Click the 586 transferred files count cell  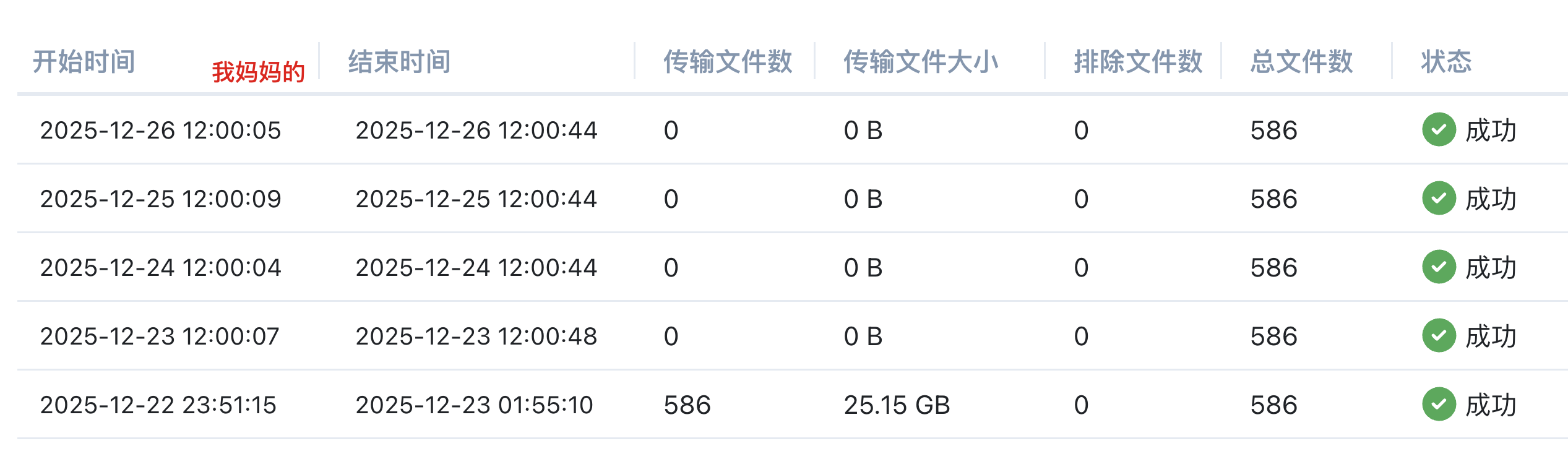click(687, 405)
